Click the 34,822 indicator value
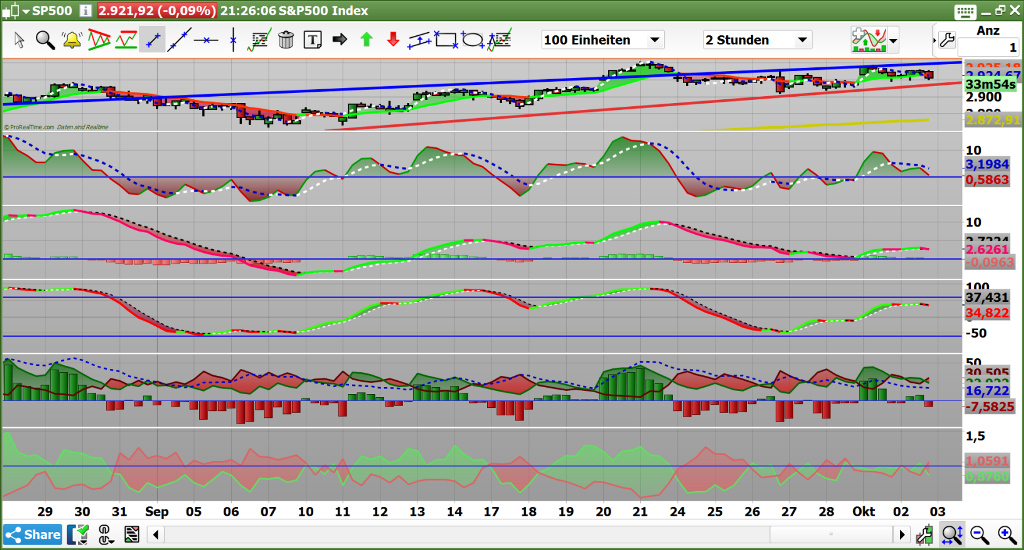 click(987, 314)
